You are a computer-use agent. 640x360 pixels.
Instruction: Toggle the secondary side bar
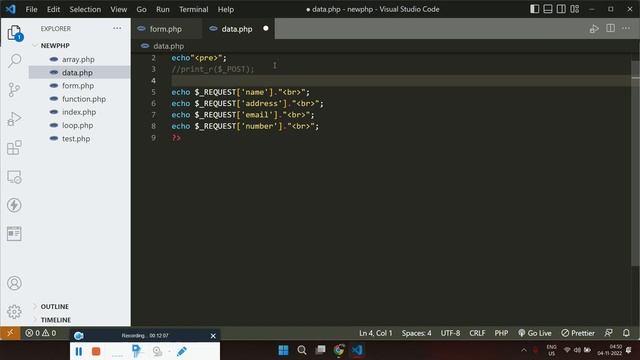click(561, 9)
